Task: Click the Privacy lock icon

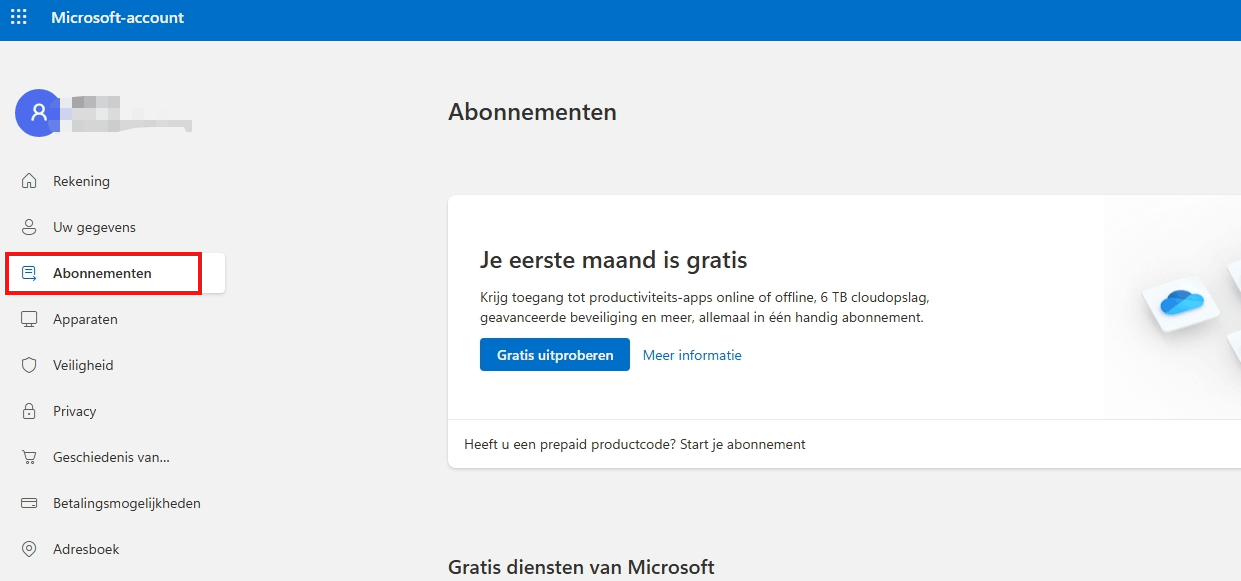Action: (x=30, y=411)
